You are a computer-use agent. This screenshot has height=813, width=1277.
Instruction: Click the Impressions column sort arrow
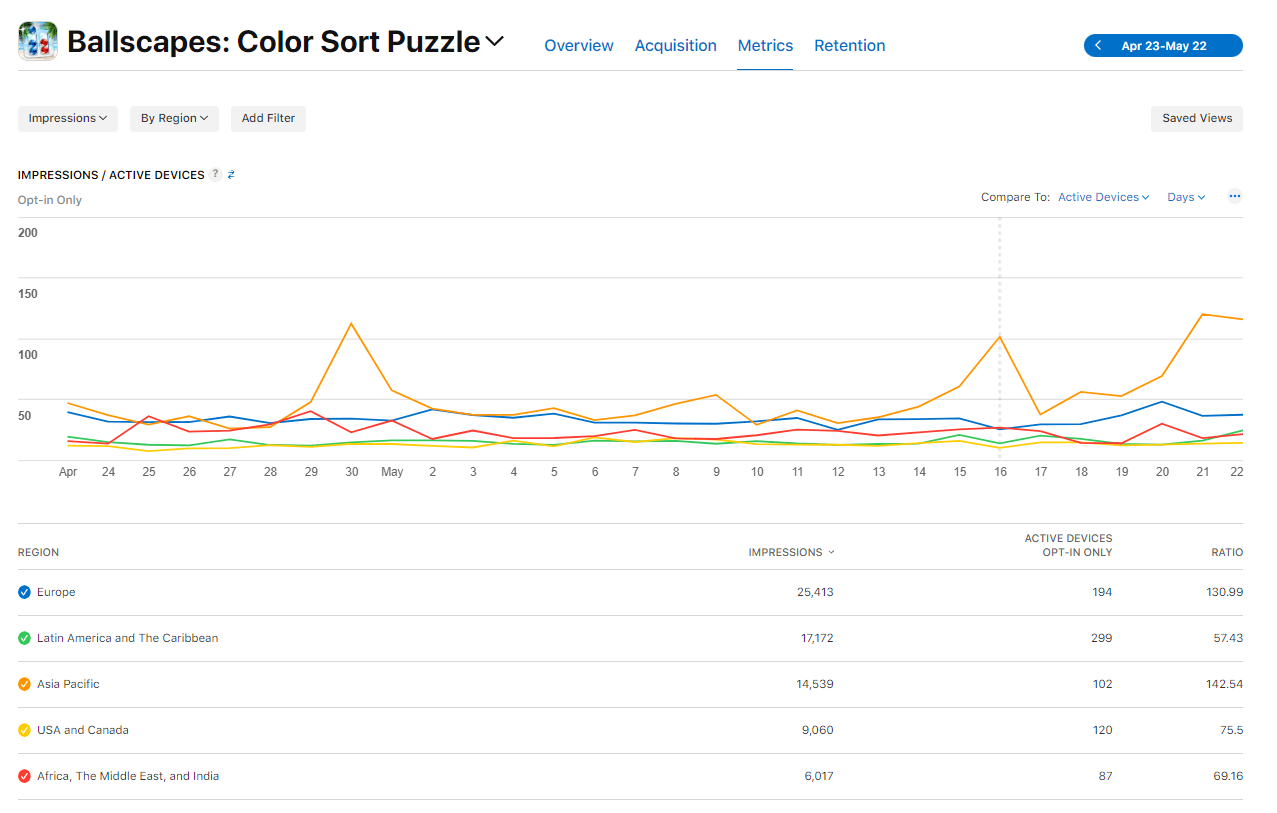(831, 553)
